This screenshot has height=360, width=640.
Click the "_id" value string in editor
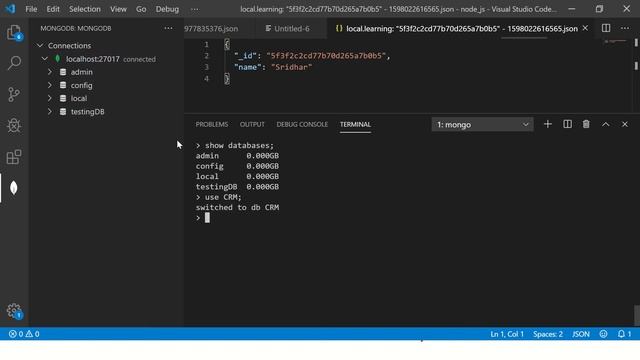click(326, 56)
